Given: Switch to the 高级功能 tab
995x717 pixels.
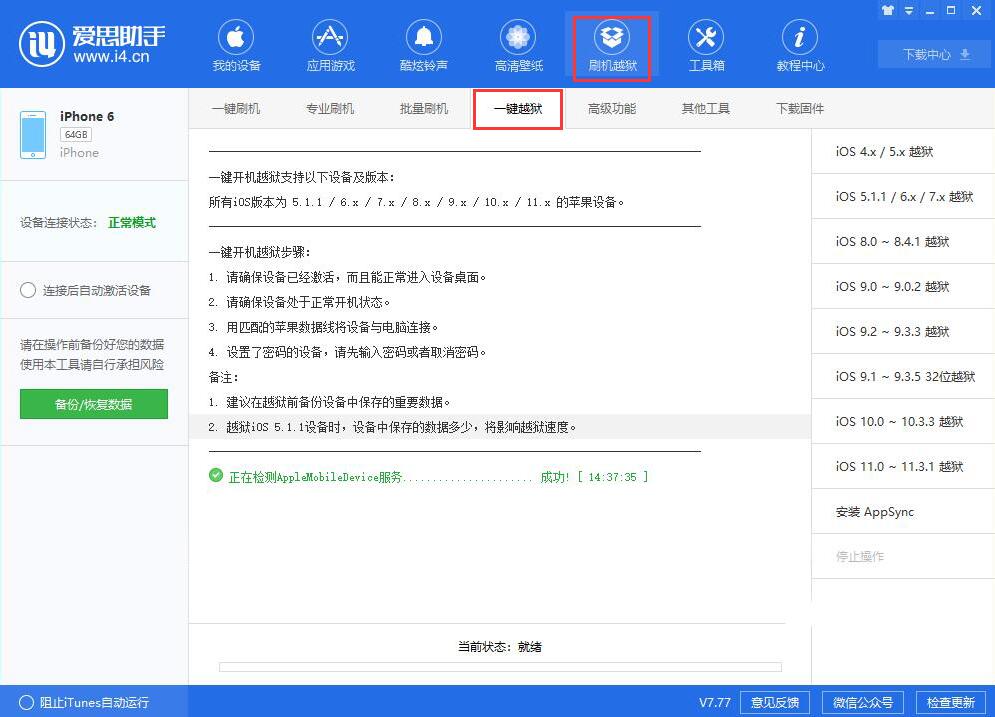Looking at the screenshot, I should point(611,108).
